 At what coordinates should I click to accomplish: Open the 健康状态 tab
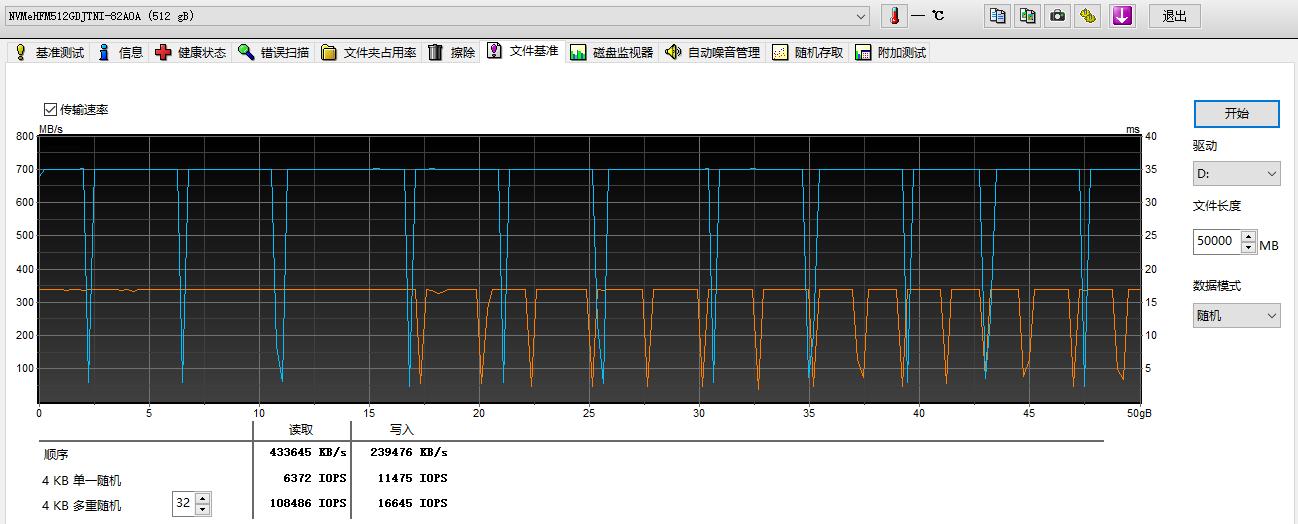(x=191, y=52)
